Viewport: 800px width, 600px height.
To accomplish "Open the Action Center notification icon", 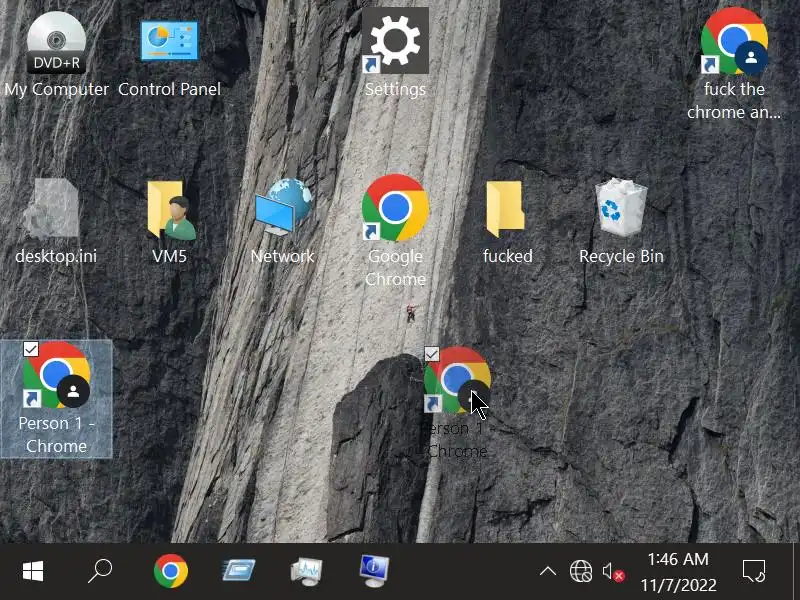I will coord(754,571).
